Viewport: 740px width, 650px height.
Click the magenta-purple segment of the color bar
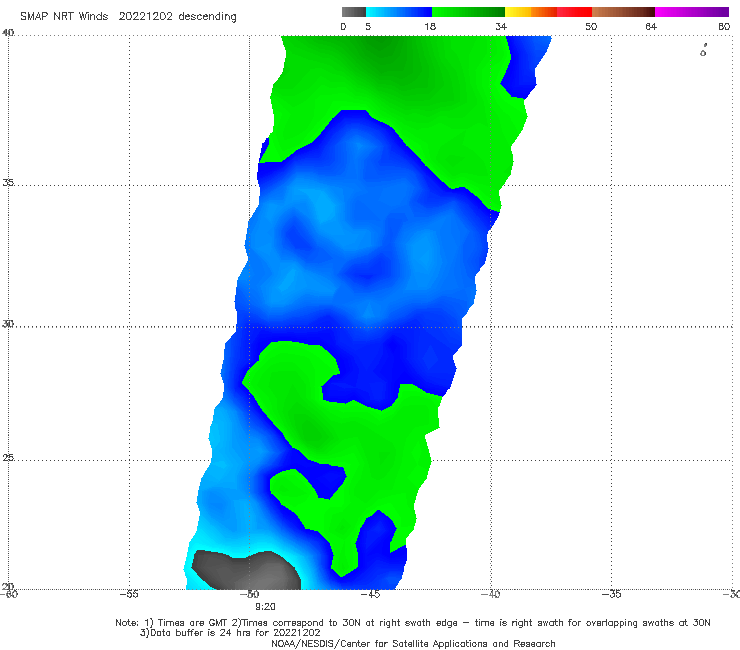coord(692,12)
